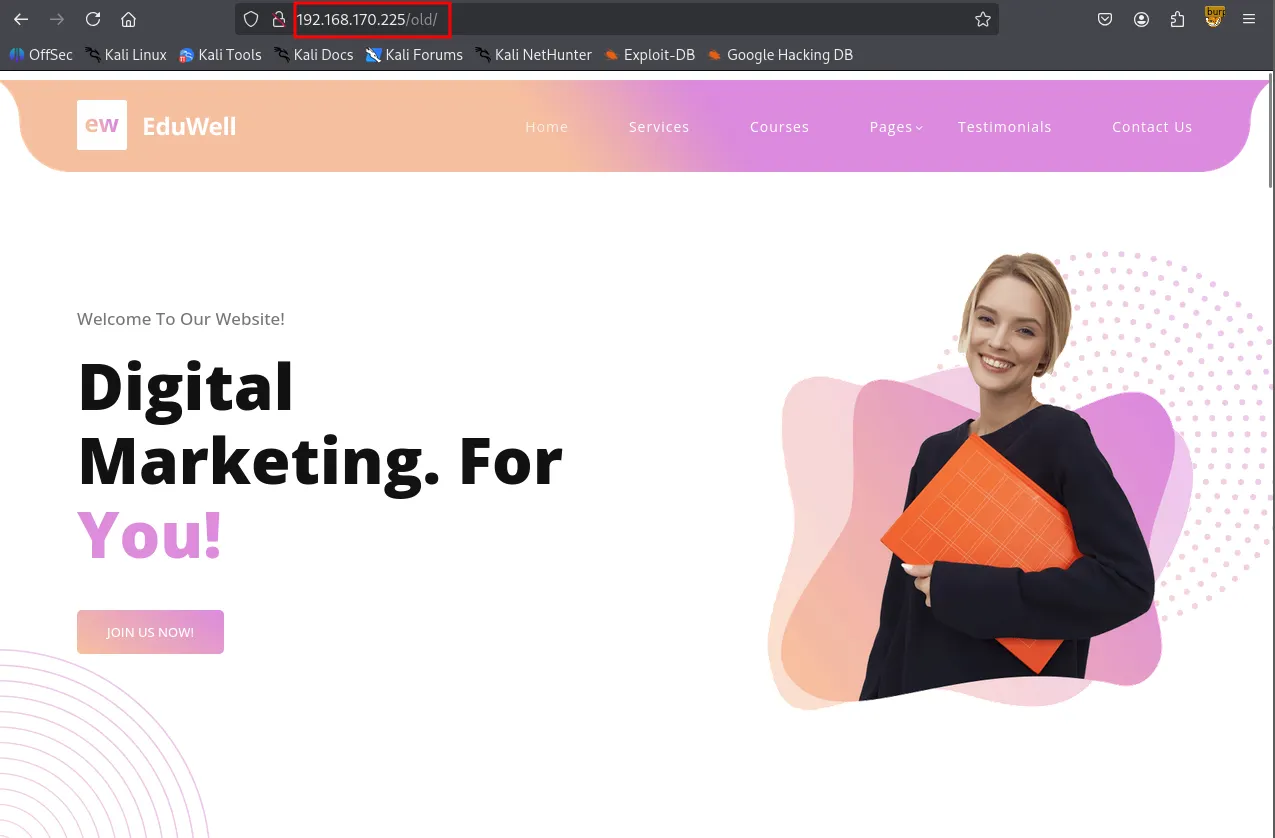
Task: Open the Firefox account icon
Action: tap(1141, 19)
